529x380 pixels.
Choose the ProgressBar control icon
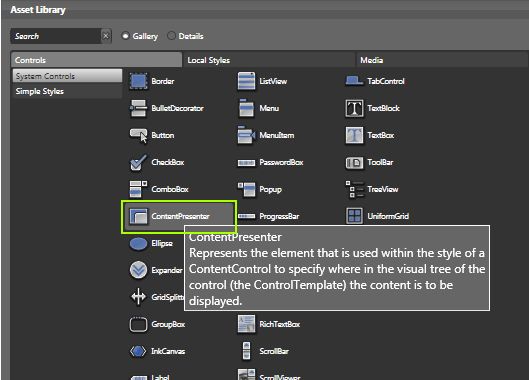[x=246, y=216]
